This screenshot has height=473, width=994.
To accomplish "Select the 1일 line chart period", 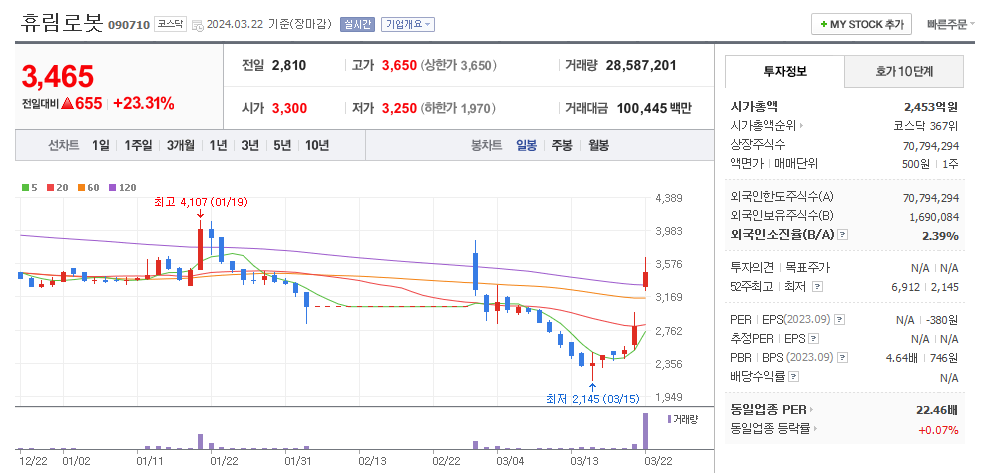I will point(100,145).
